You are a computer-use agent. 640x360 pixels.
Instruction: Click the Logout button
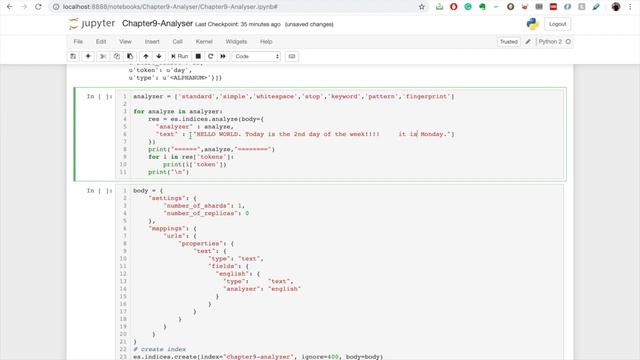(x=558, y=24)
